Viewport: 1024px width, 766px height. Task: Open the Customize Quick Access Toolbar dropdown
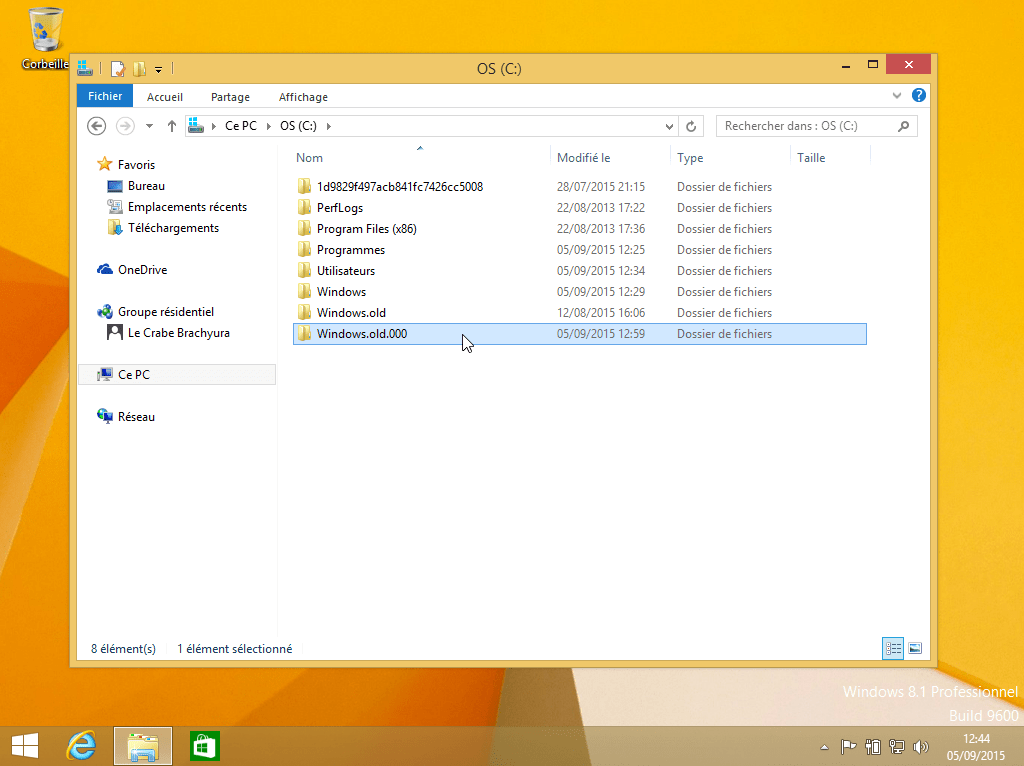tap(158, 69)
